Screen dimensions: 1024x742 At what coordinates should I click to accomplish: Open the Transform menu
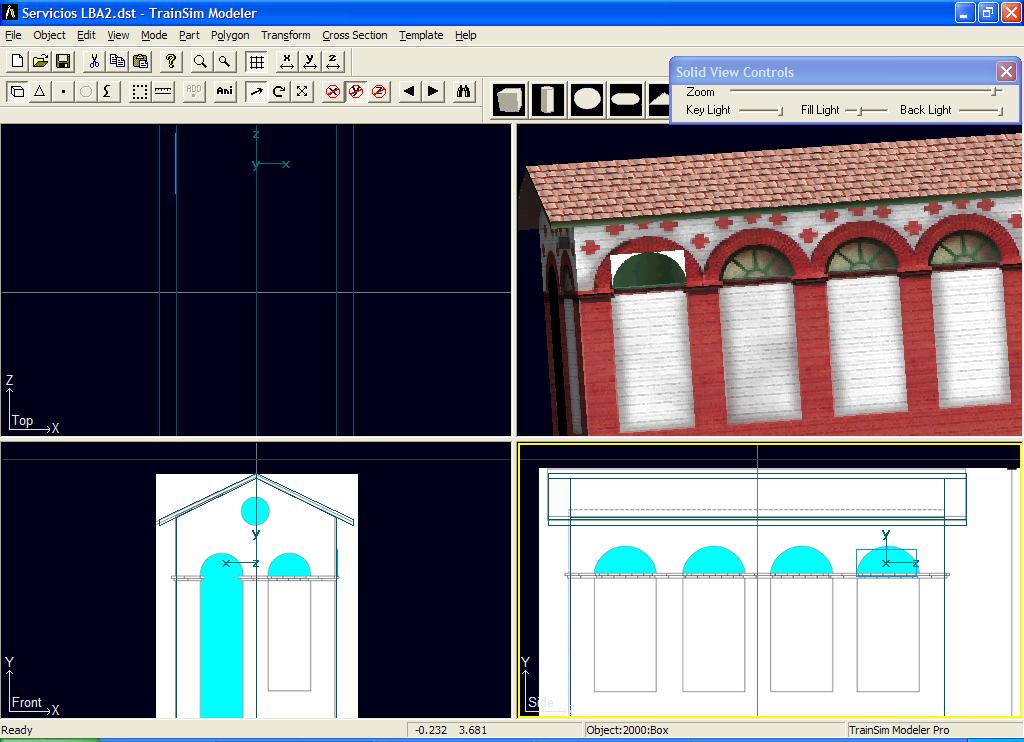(285, 35)
